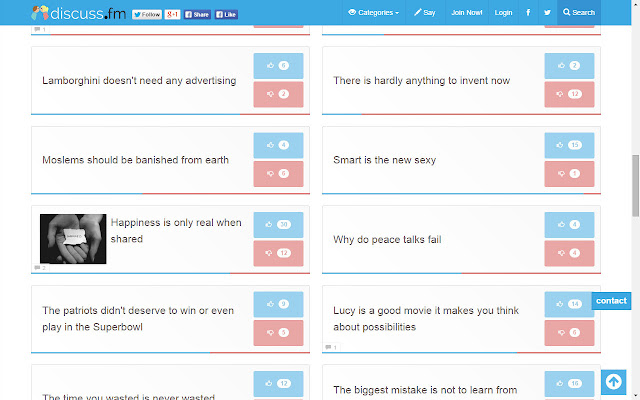Screen dimensions: 640x400
Task: Open the 'Lucy is a good movie' topic
Action: tap(426, 319)
